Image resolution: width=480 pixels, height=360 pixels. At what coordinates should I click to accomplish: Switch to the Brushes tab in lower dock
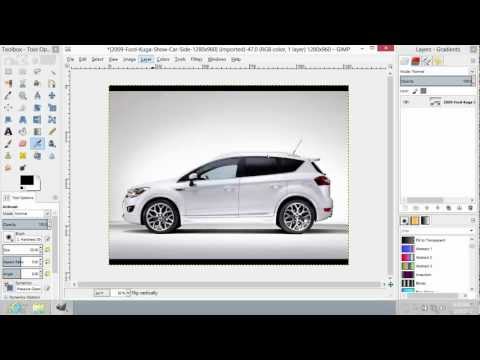coord(405,220)
